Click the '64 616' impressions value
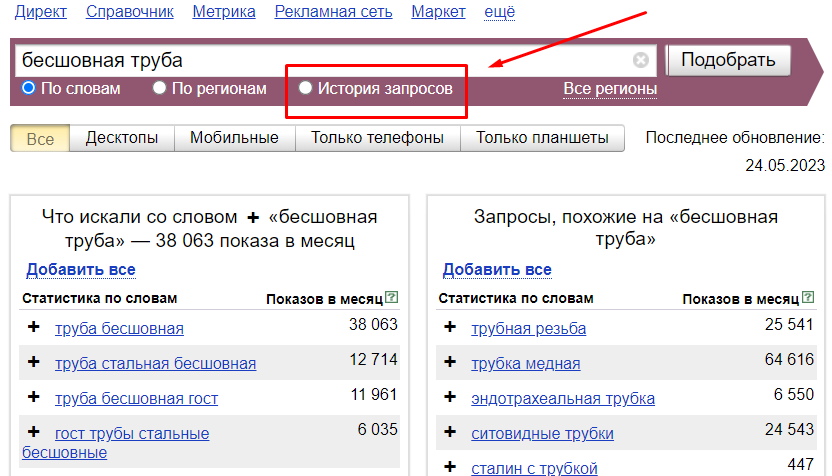The height and width of the screenshot is (476, 832). 789,359
